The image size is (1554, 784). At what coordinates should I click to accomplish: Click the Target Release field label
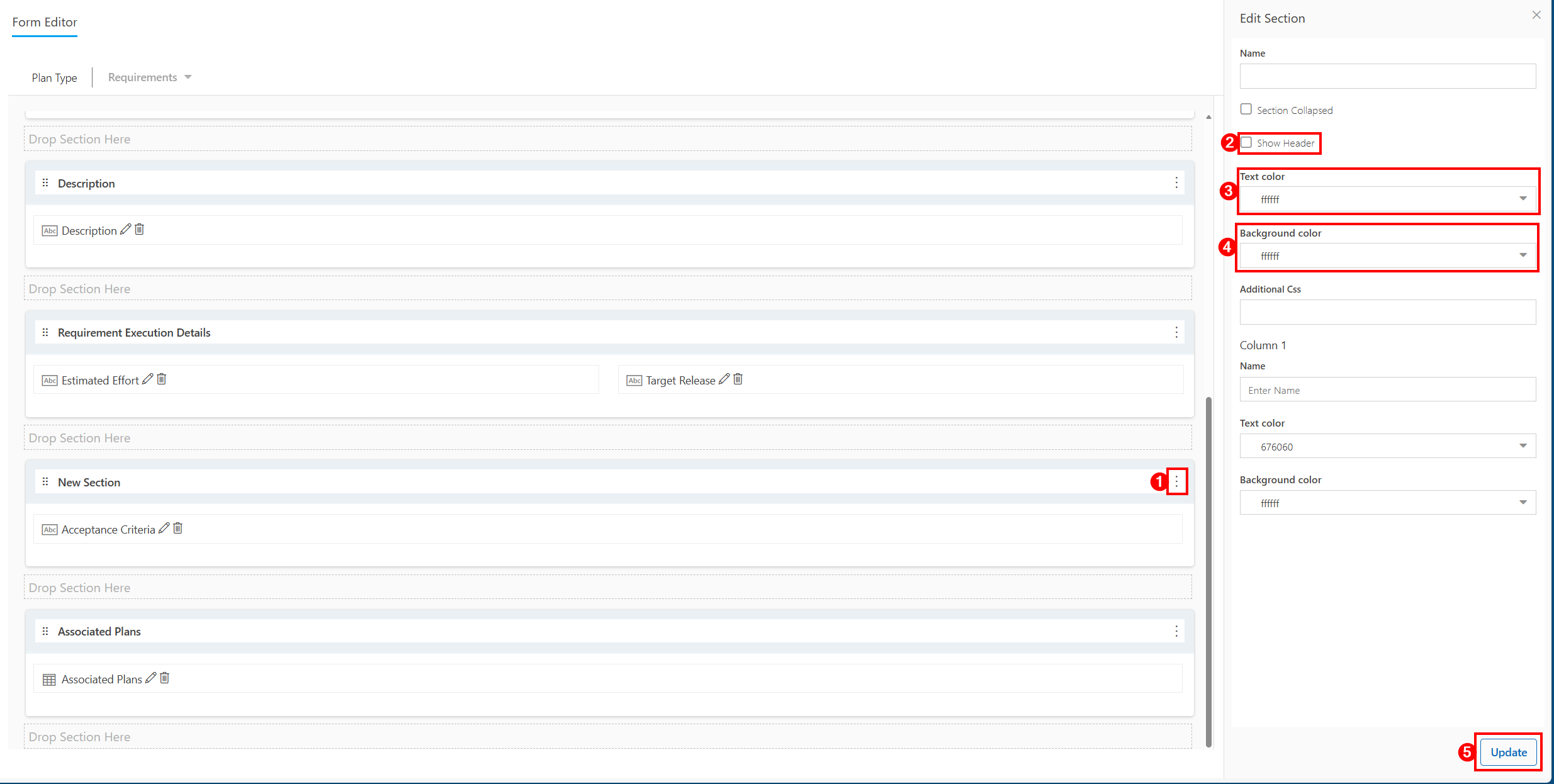[680, 381]
